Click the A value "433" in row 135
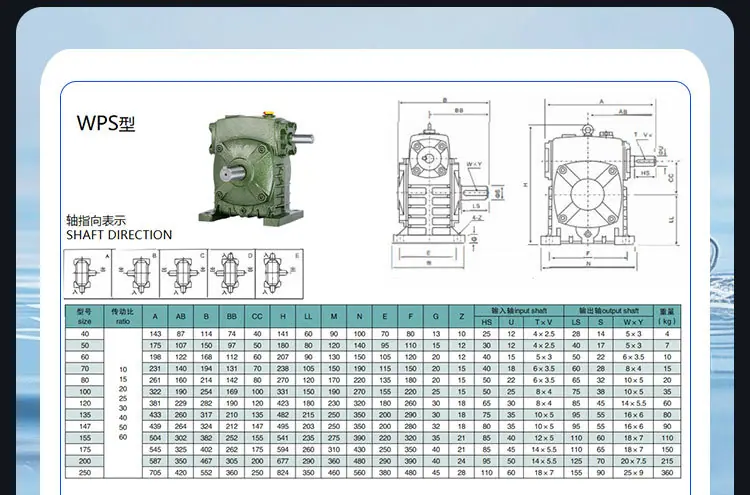Screen dimensions: 750x495 pyautogui.click(x=155, y=415)
